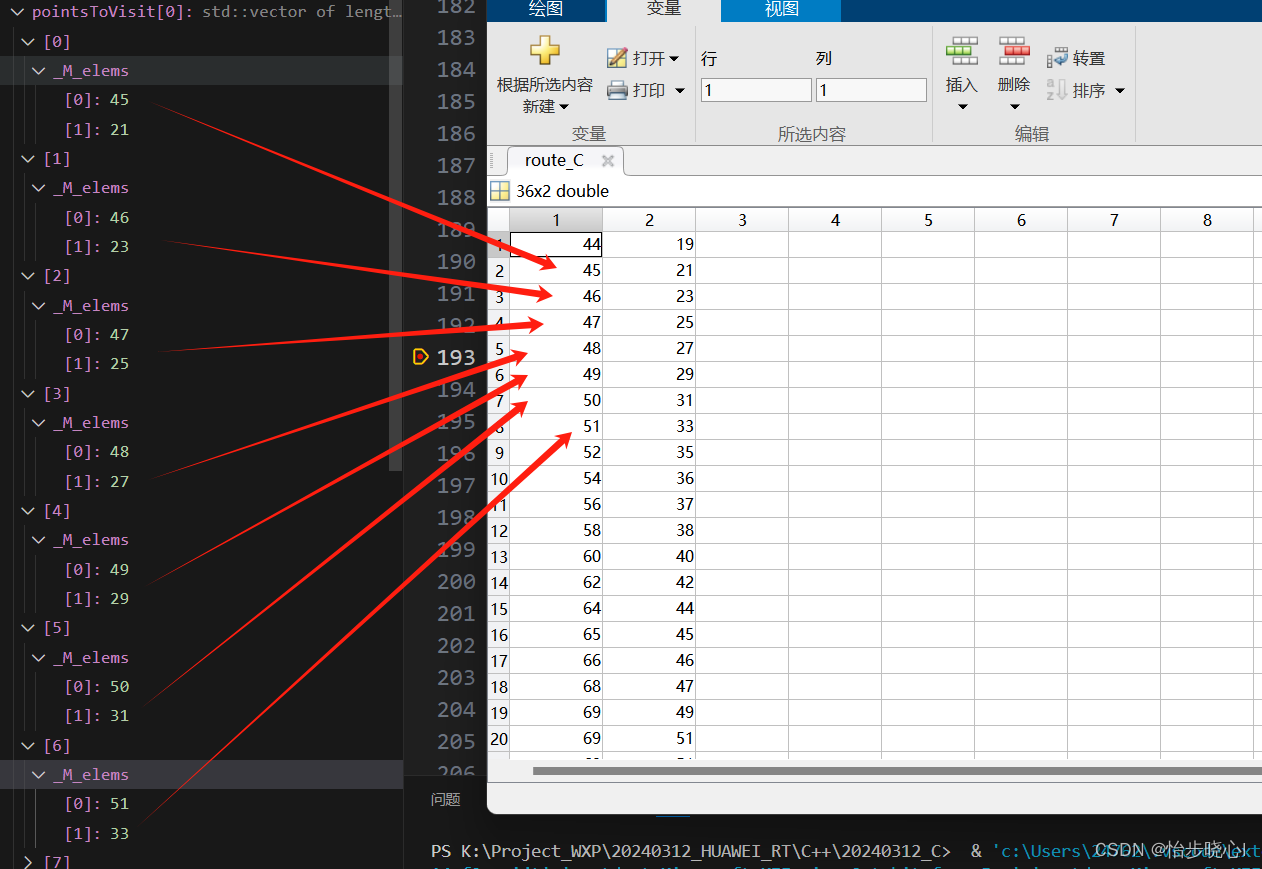Click the 插入 (Insert) green grid icon

click(x=962, y=50)
